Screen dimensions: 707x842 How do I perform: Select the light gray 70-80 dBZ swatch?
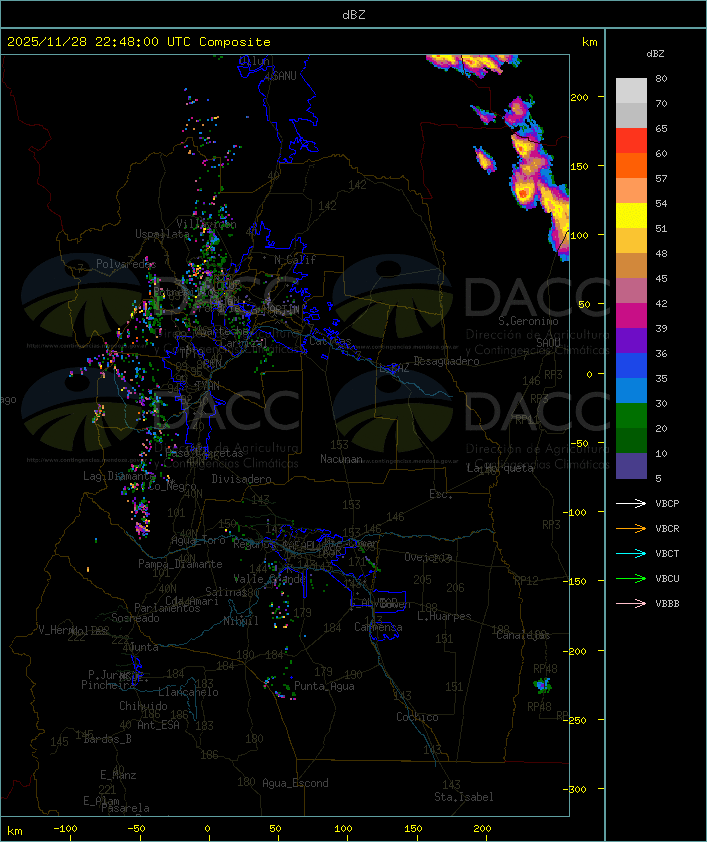(631, 90)
